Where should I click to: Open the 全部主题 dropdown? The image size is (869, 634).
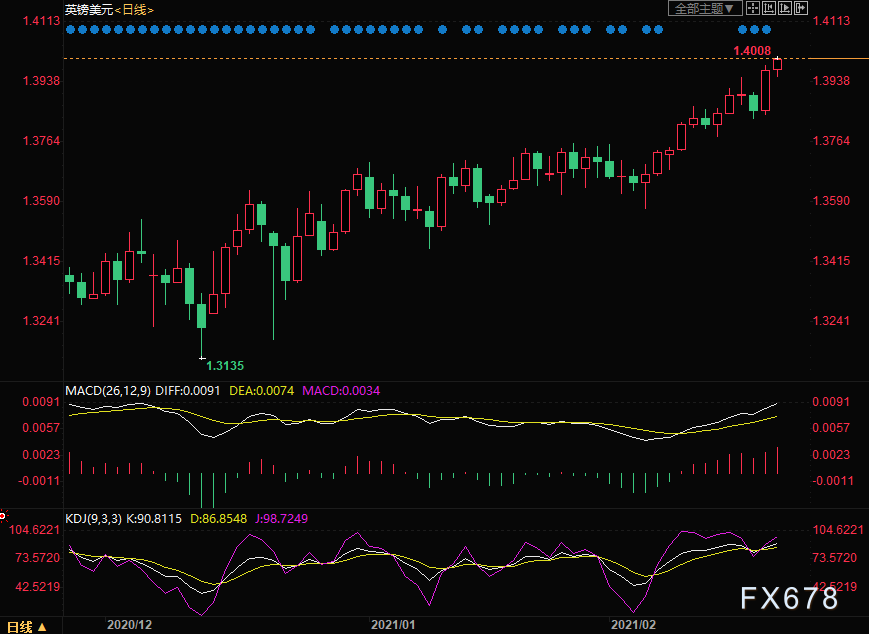click(705, 8)
